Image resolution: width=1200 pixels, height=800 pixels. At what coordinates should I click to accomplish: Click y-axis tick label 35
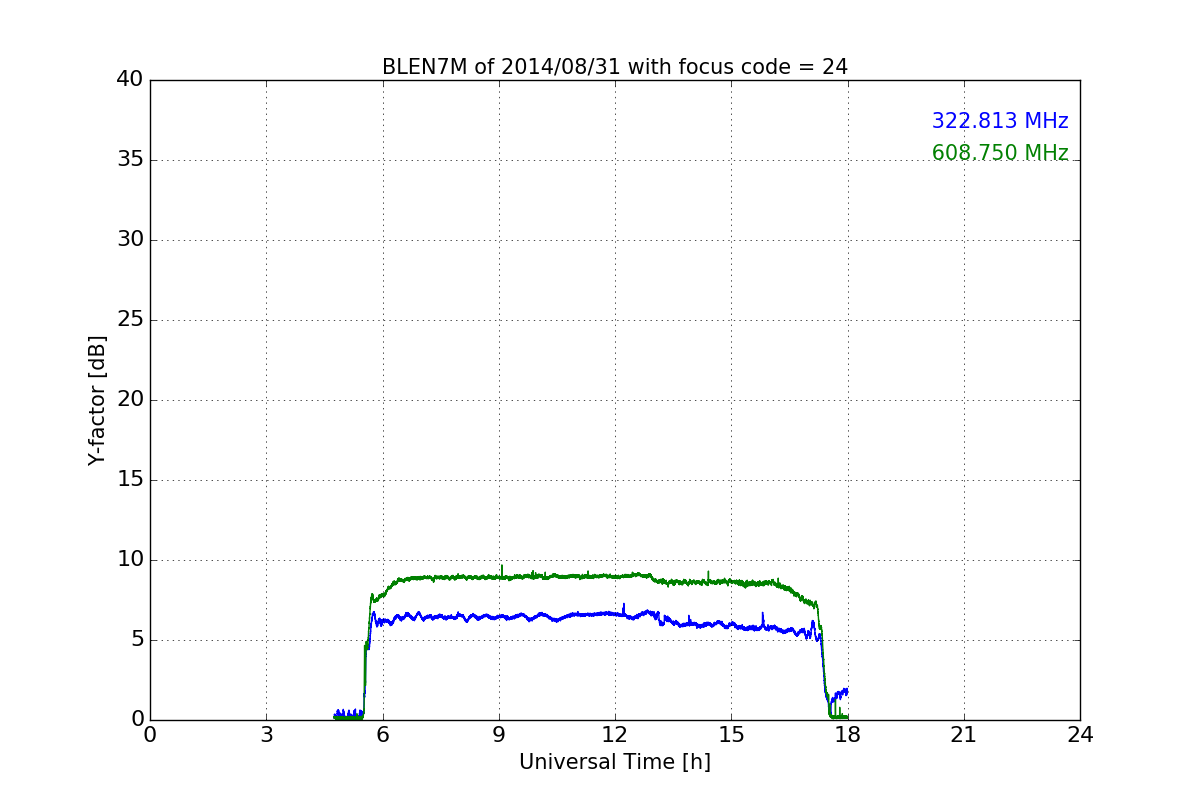(130, 160)
